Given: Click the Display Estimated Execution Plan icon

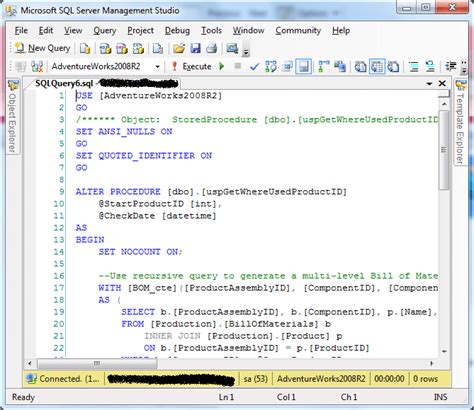Looking at the screenshot, I should click(271, 67).
